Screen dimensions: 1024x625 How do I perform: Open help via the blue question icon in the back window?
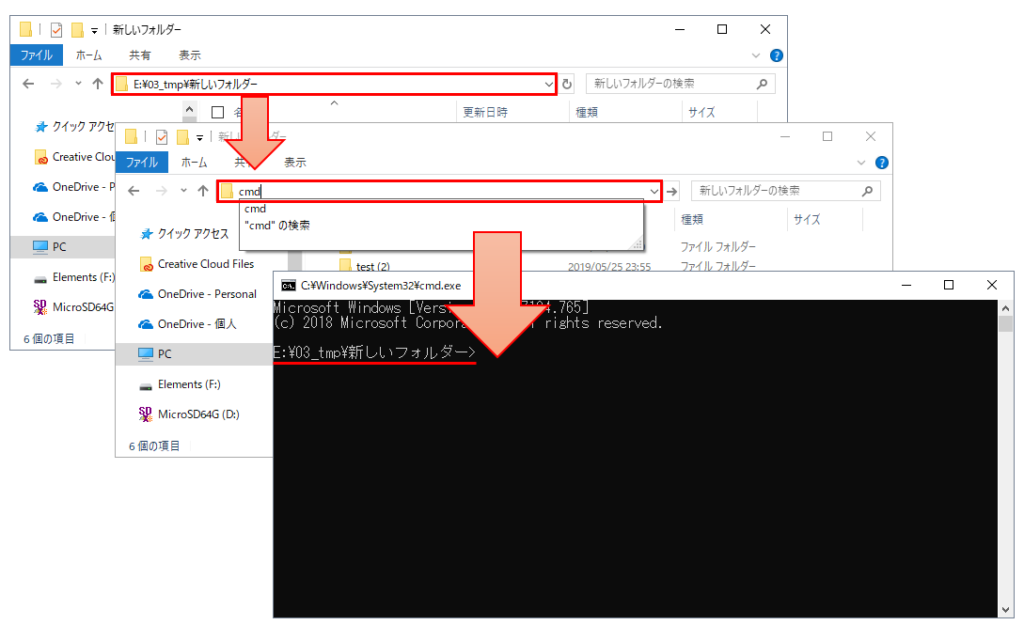tap(776, 56)
